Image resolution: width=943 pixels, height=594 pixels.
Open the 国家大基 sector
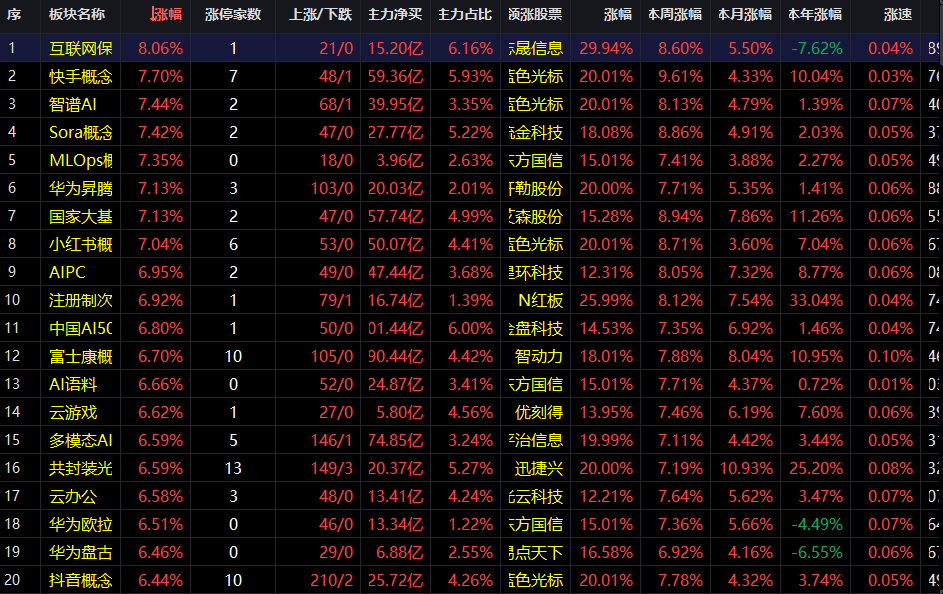81,216
